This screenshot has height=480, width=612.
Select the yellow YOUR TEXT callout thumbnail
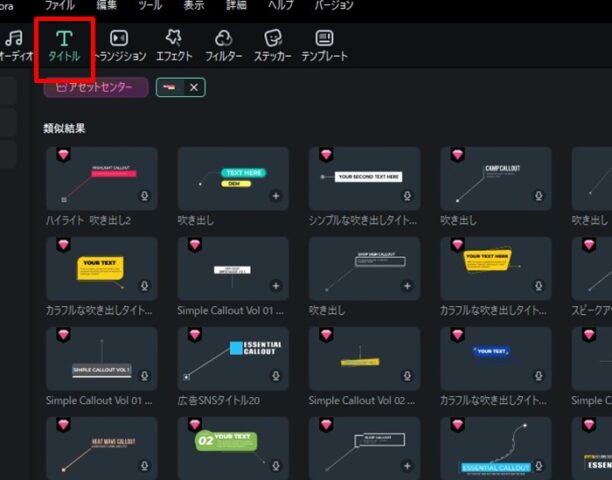(x=101, y=269)
